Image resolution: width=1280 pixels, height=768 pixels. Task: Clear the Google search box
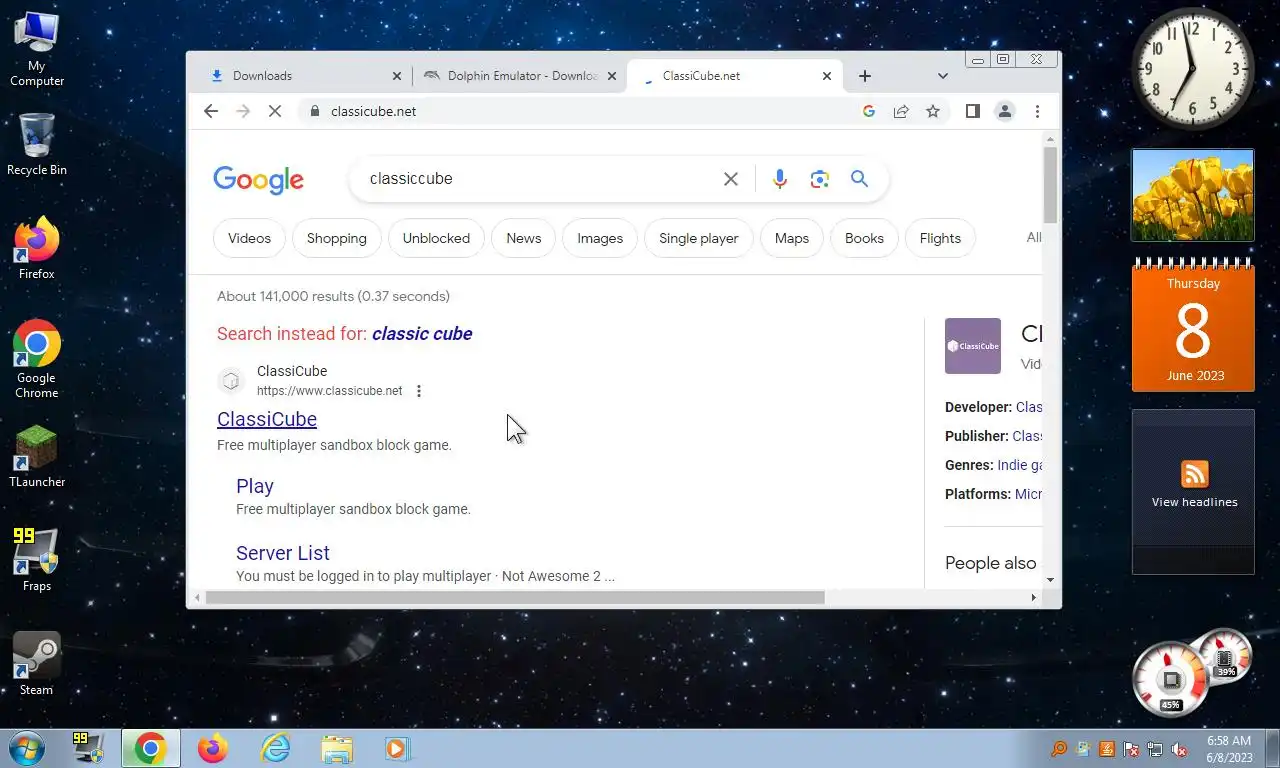731,179
